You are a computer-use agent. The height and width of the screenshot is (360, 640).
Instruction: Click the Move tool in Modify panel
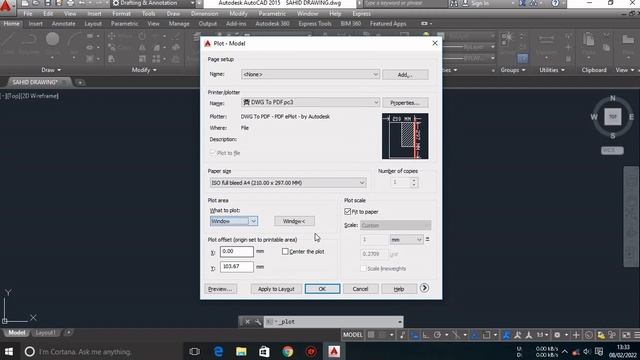click(x=111, y=37)
